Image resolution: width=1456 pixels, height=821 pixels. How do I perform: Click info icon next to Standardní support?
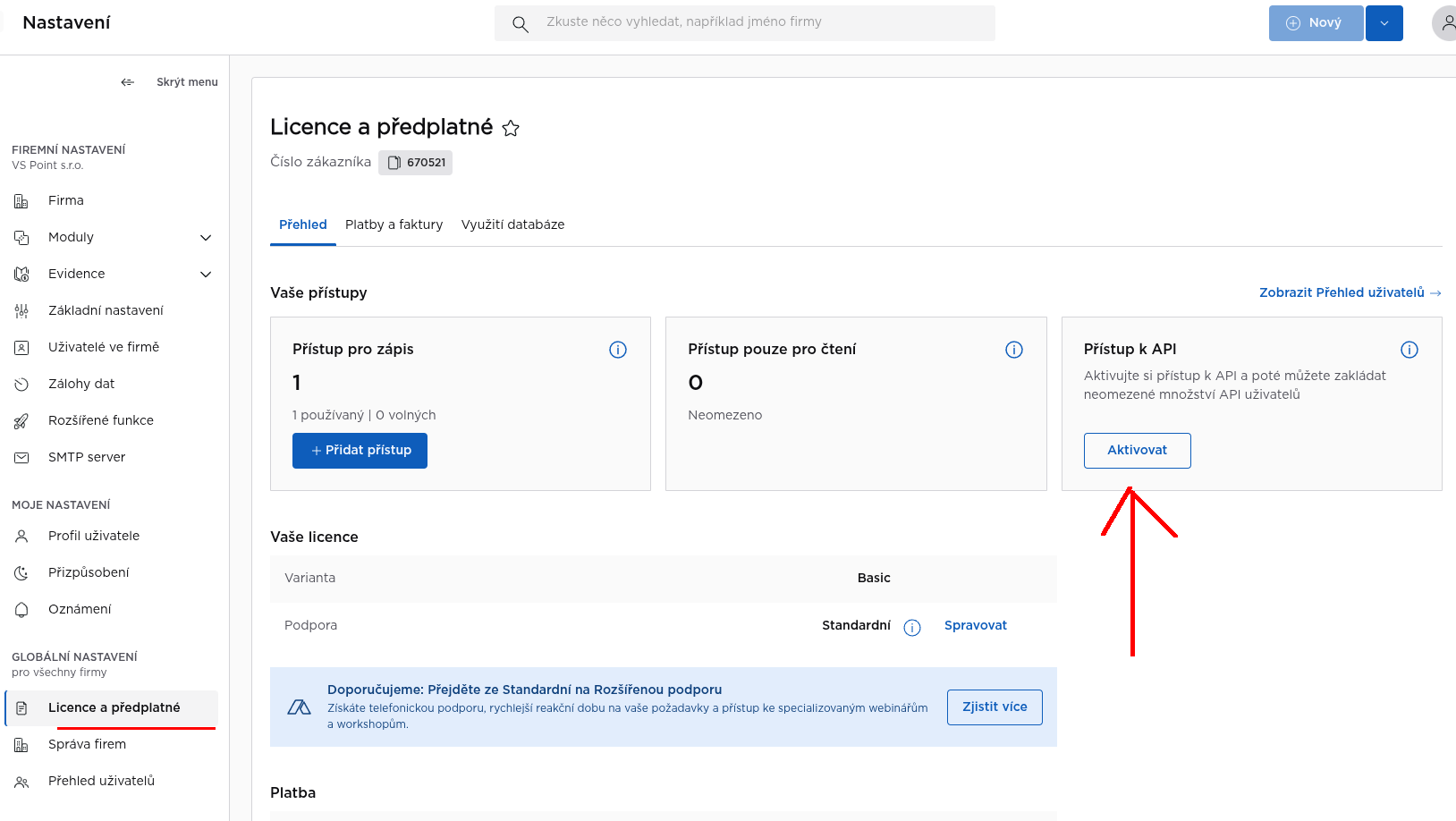coord(912,628)
